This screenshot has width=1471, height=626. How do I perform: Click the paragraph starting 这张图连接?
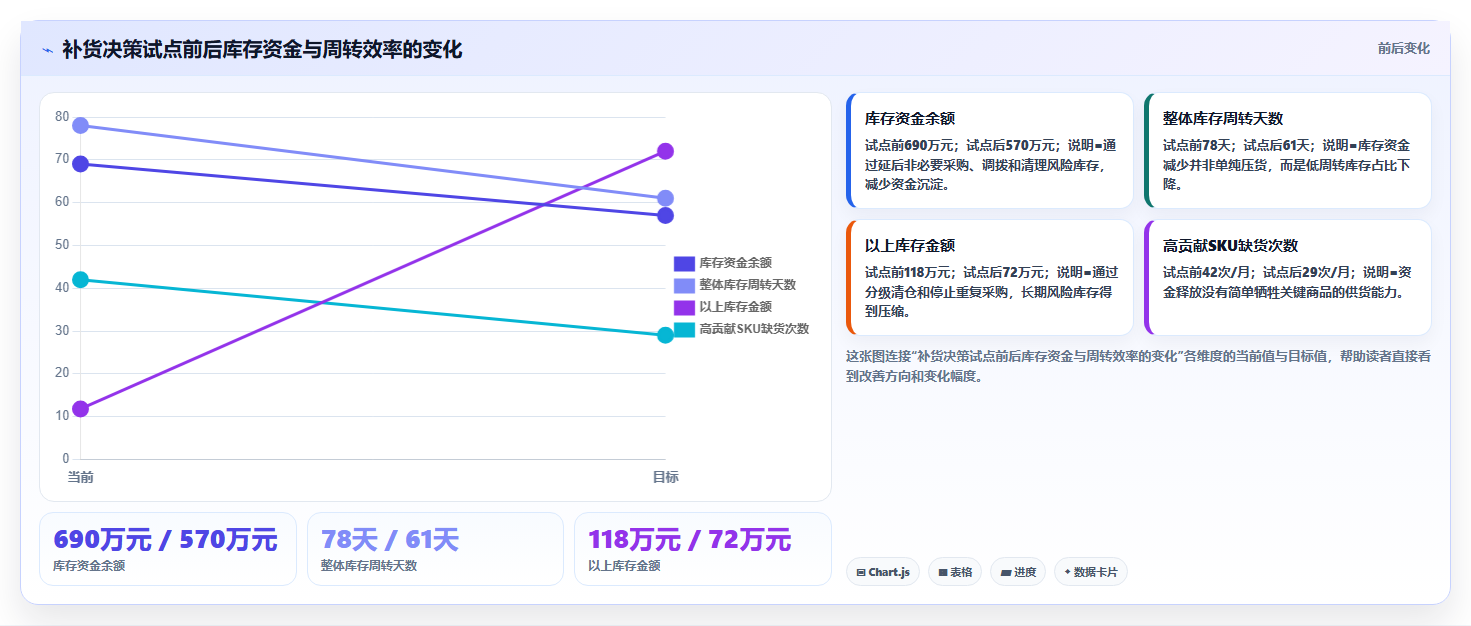coord(1138,366)
